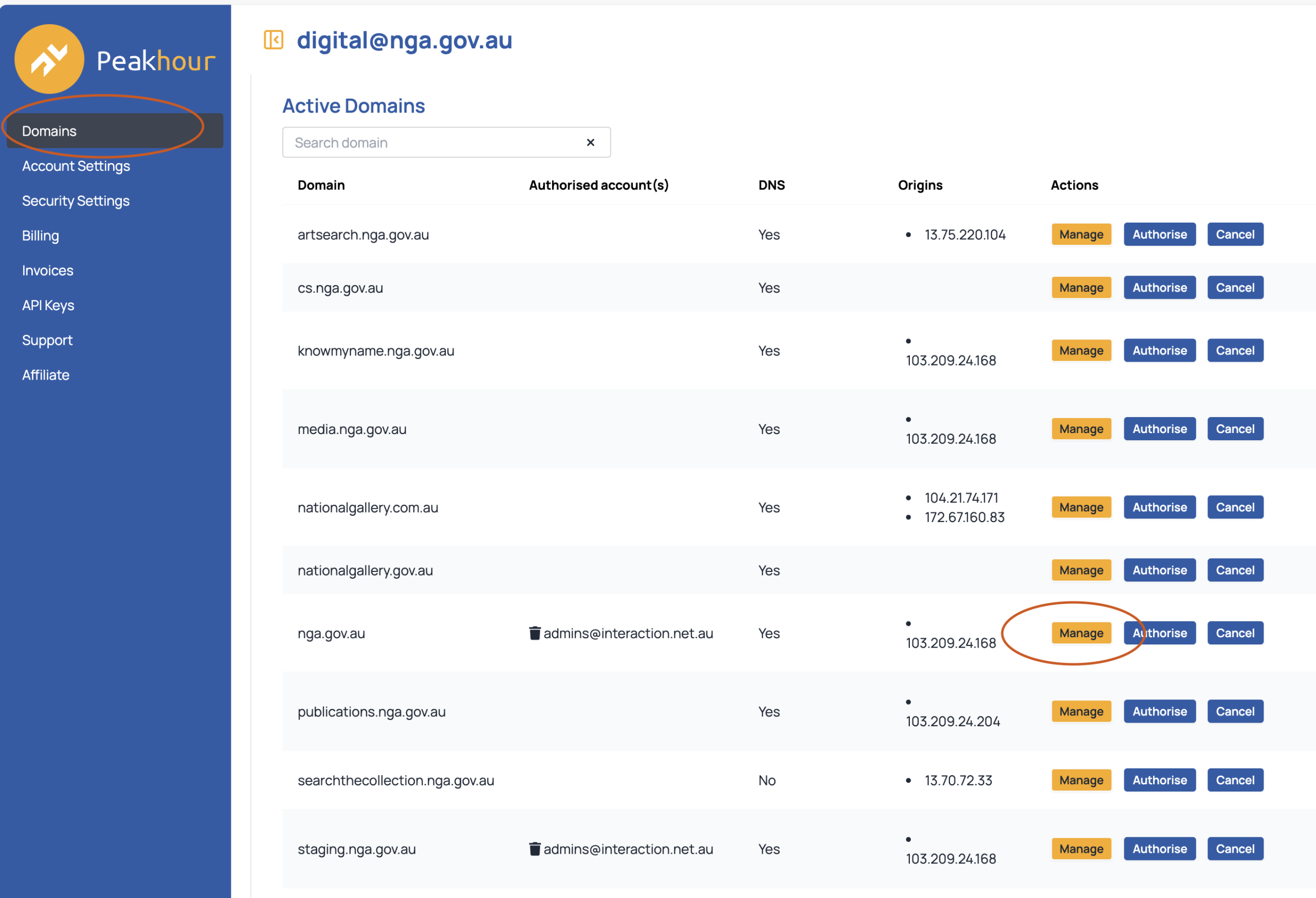Clear the search domain field
Viewport: 1316px width, 898px height.
point(590,143)
